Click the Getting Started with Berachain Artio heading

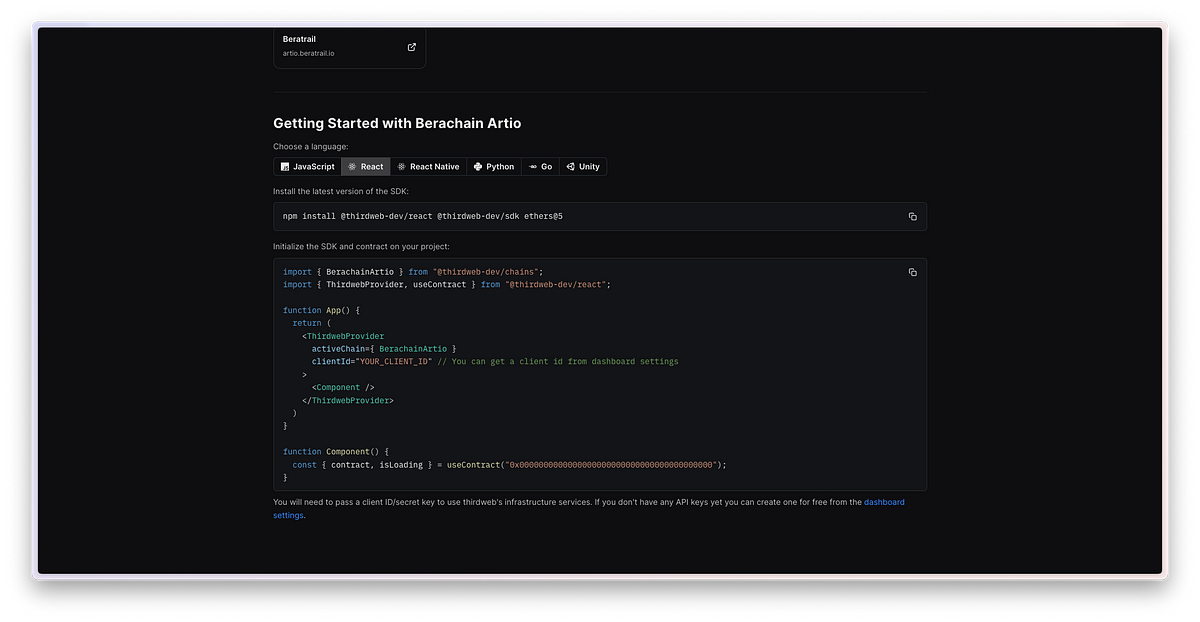click(x=397, y=123)
